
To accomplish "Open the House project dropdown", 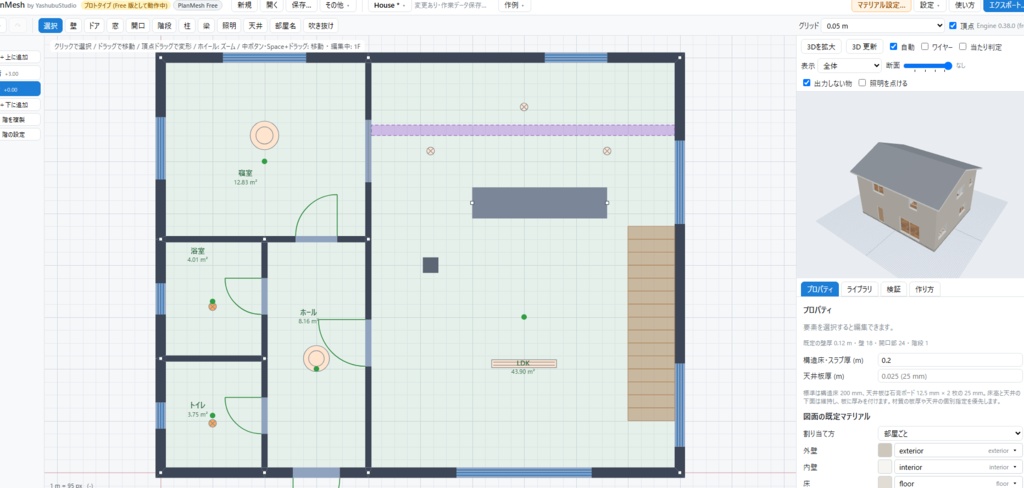I will [x=390, y=5].
